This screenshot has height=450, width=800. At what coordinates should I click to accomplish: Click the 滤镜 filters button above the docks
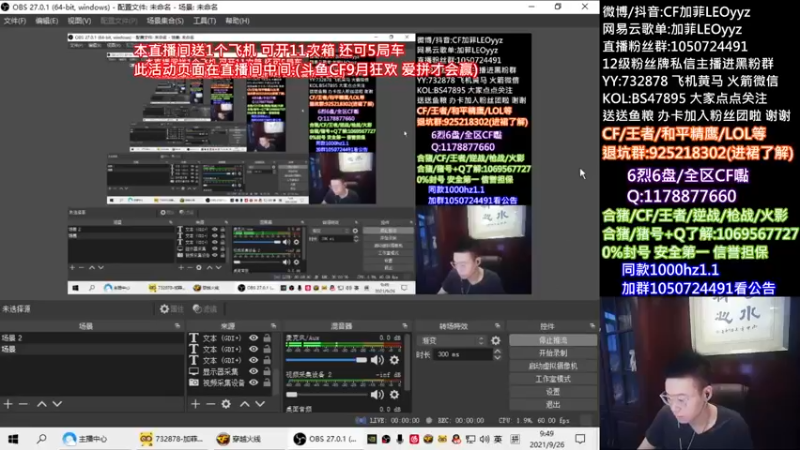click(205, 309)
